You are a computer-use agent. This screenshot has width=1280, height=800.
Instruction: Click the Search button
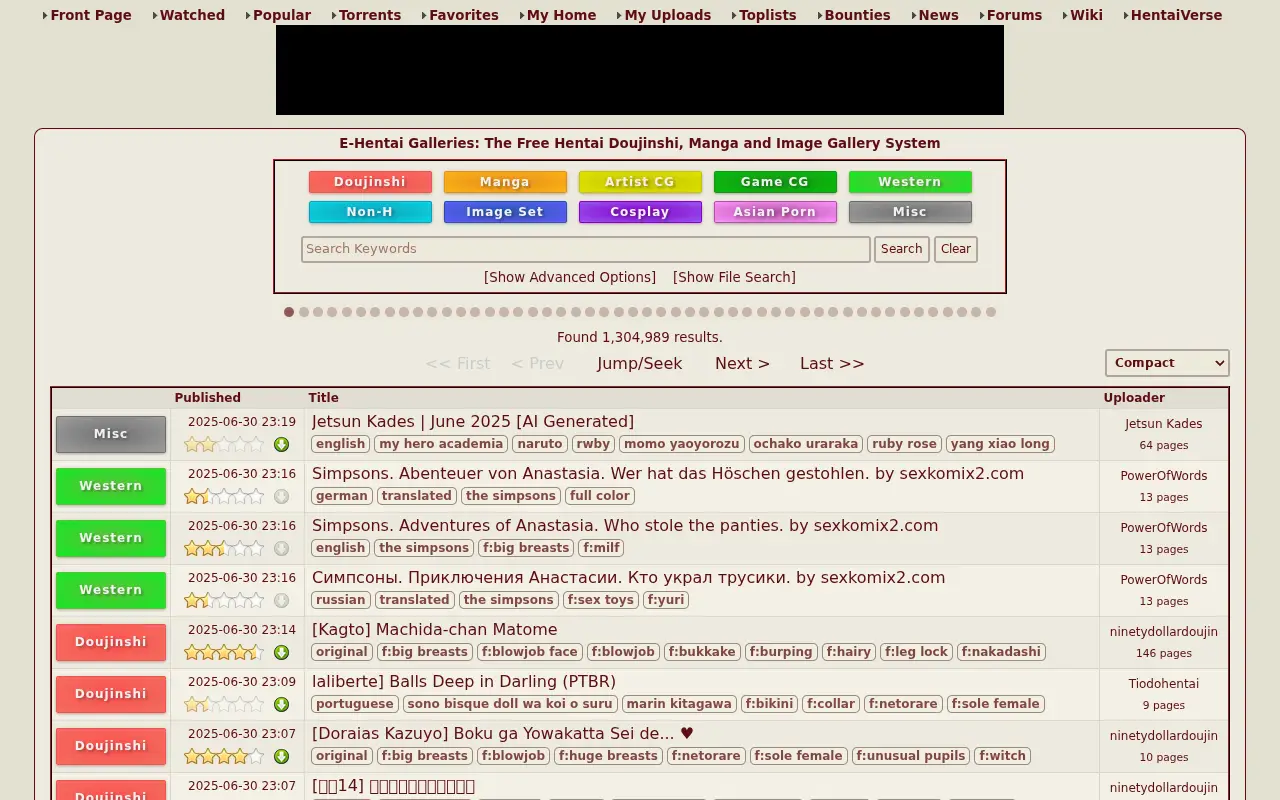(902, 249)
